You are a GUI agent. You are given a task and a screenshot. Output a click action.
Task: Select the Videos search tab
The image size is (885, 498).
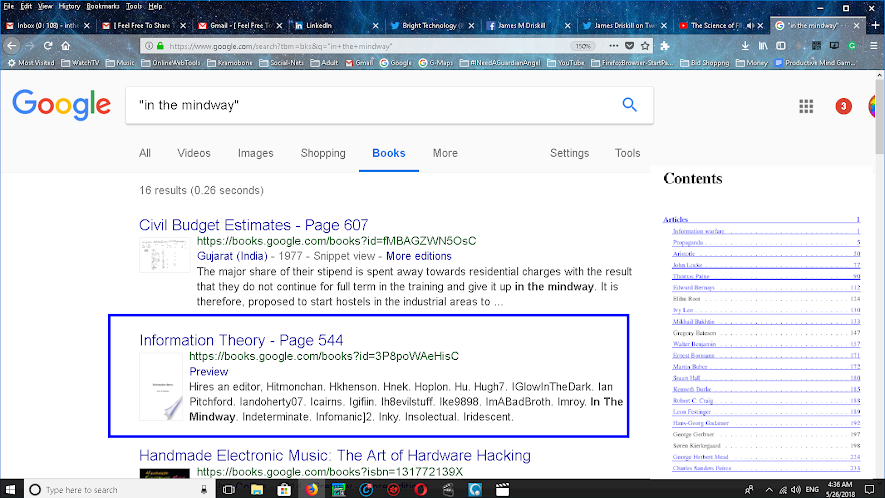tap(194, 153)
